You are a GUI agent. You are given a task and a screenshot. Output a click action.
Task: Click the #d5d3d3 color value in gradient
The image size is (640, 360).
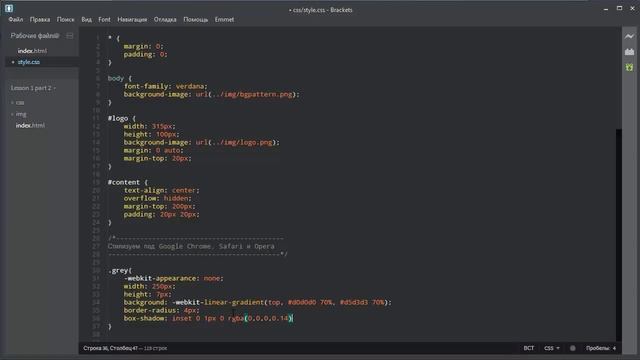[354, 302]
